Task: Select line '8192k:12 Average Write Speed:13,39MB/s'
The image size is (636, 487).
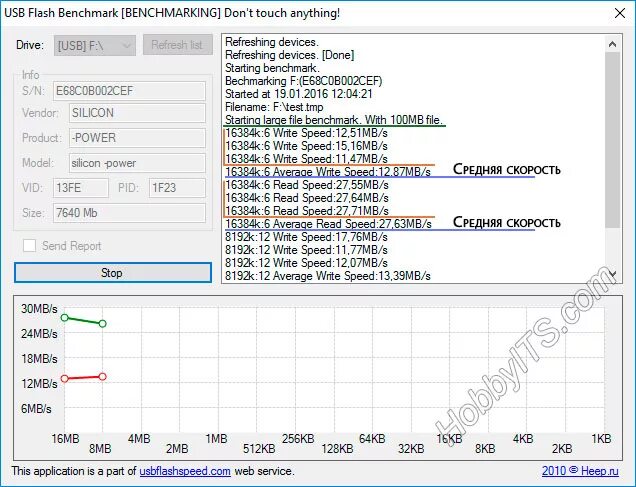Action: pos(328,276)
